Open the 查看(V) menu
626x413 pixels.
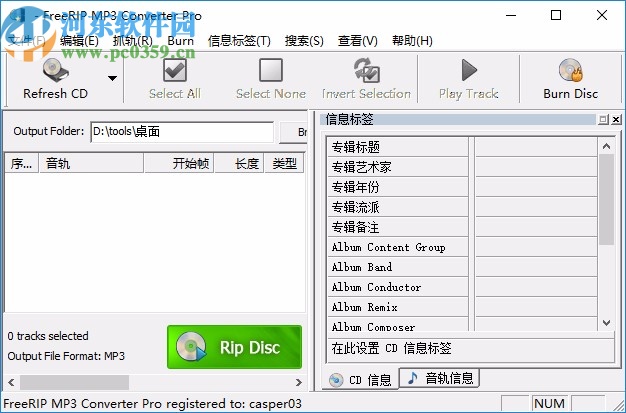(358, 41)
